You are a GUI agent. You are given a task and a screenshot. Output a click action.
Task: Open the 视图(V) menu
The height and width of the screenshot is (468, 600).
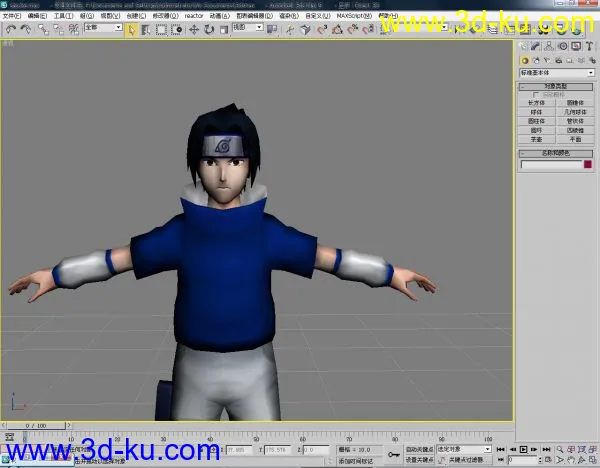(110, 16)
